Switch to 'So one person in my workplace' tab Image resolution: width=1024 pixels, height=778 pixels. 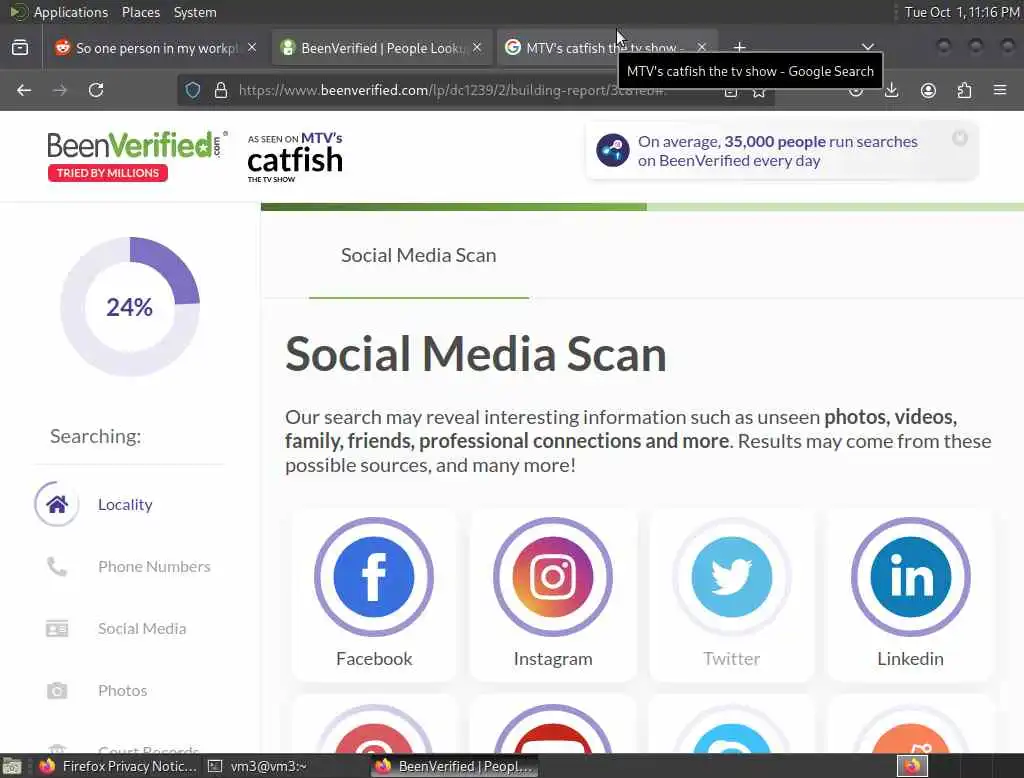[x=156, y=48]
